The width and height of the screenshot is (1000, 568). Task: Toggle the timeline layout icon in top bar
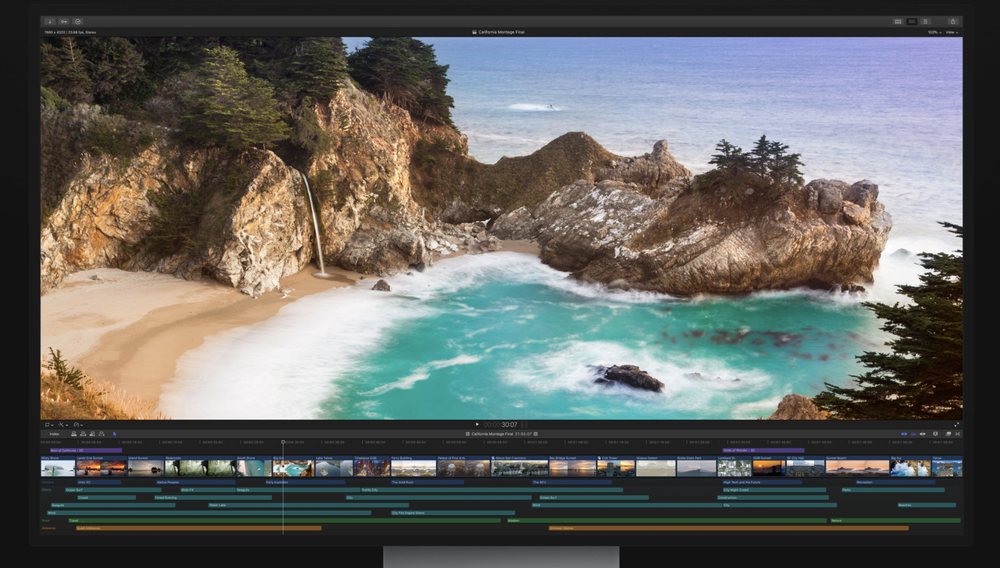[x=912, y=21]
